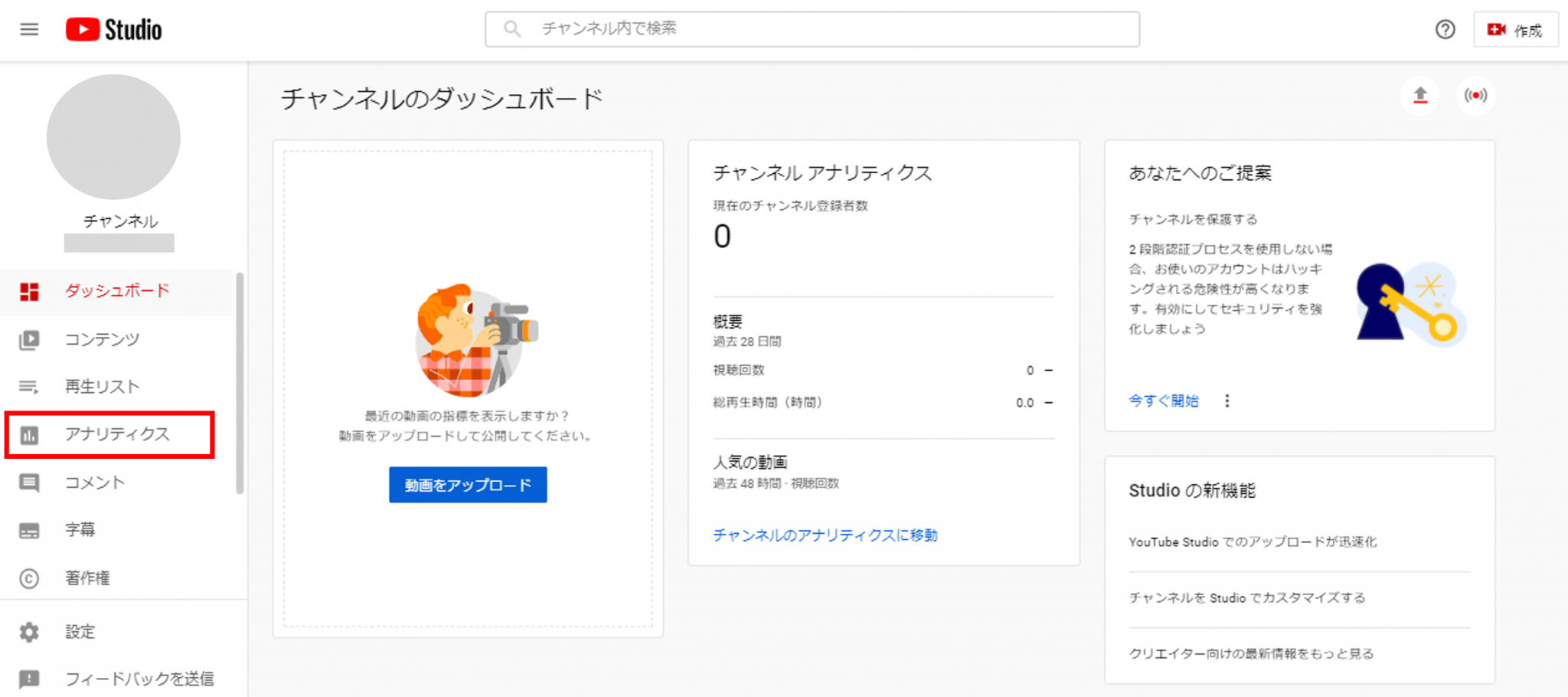The width and height of the screenshot is (1568, 697).
Task: Click the channel profile avatar
Action: click(113, 137)
